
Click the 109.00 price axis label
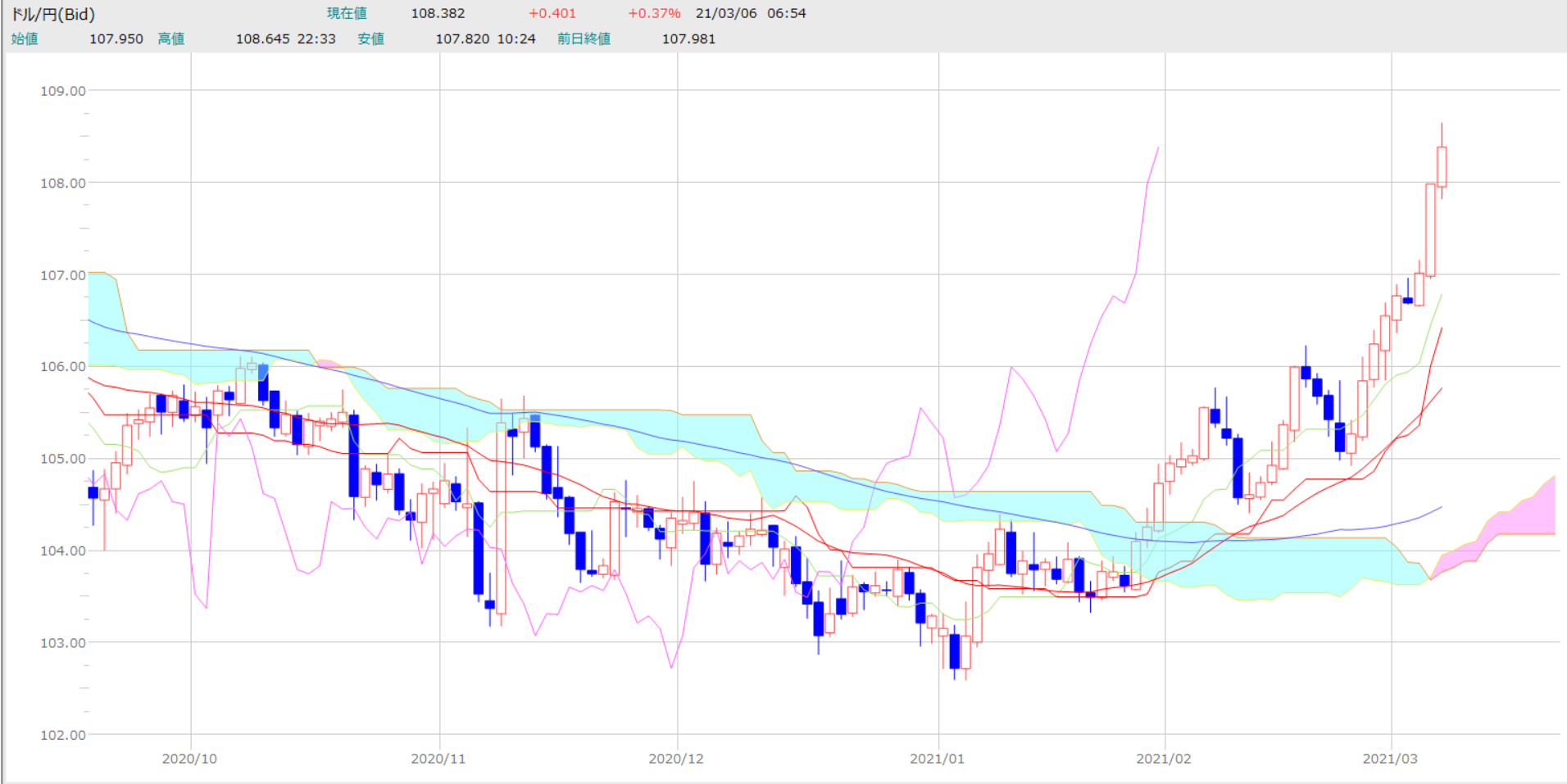tap(63, 91)
